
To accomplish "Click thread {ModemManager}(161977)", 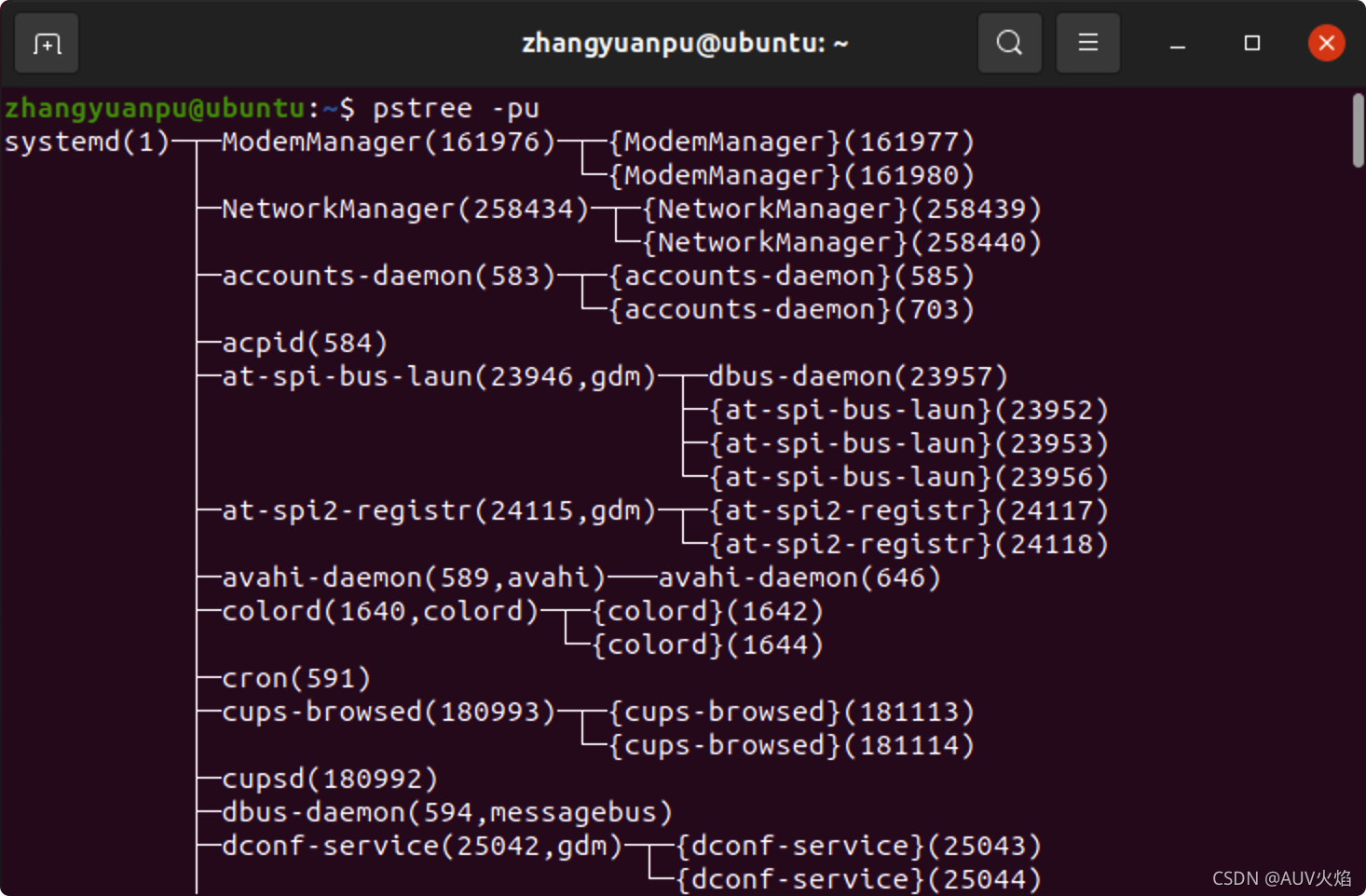I will point(792,142).
